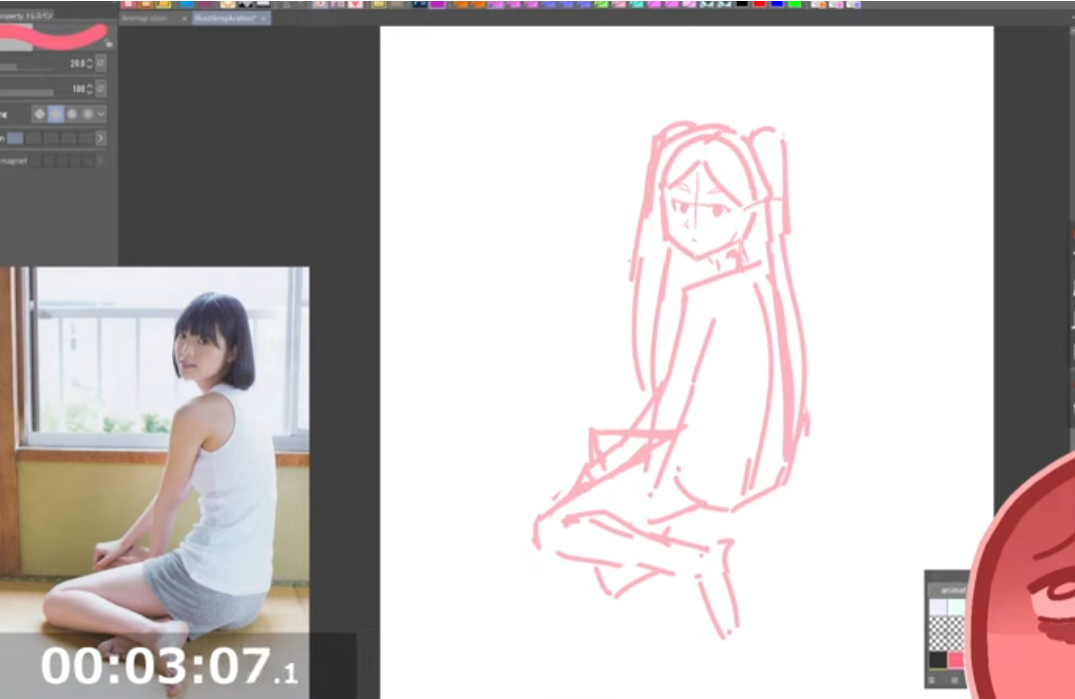The width and height of the screenshot is (1075, 699).
Task: Click the solid magenta square toolbar icon
Action: pos(437,3)
